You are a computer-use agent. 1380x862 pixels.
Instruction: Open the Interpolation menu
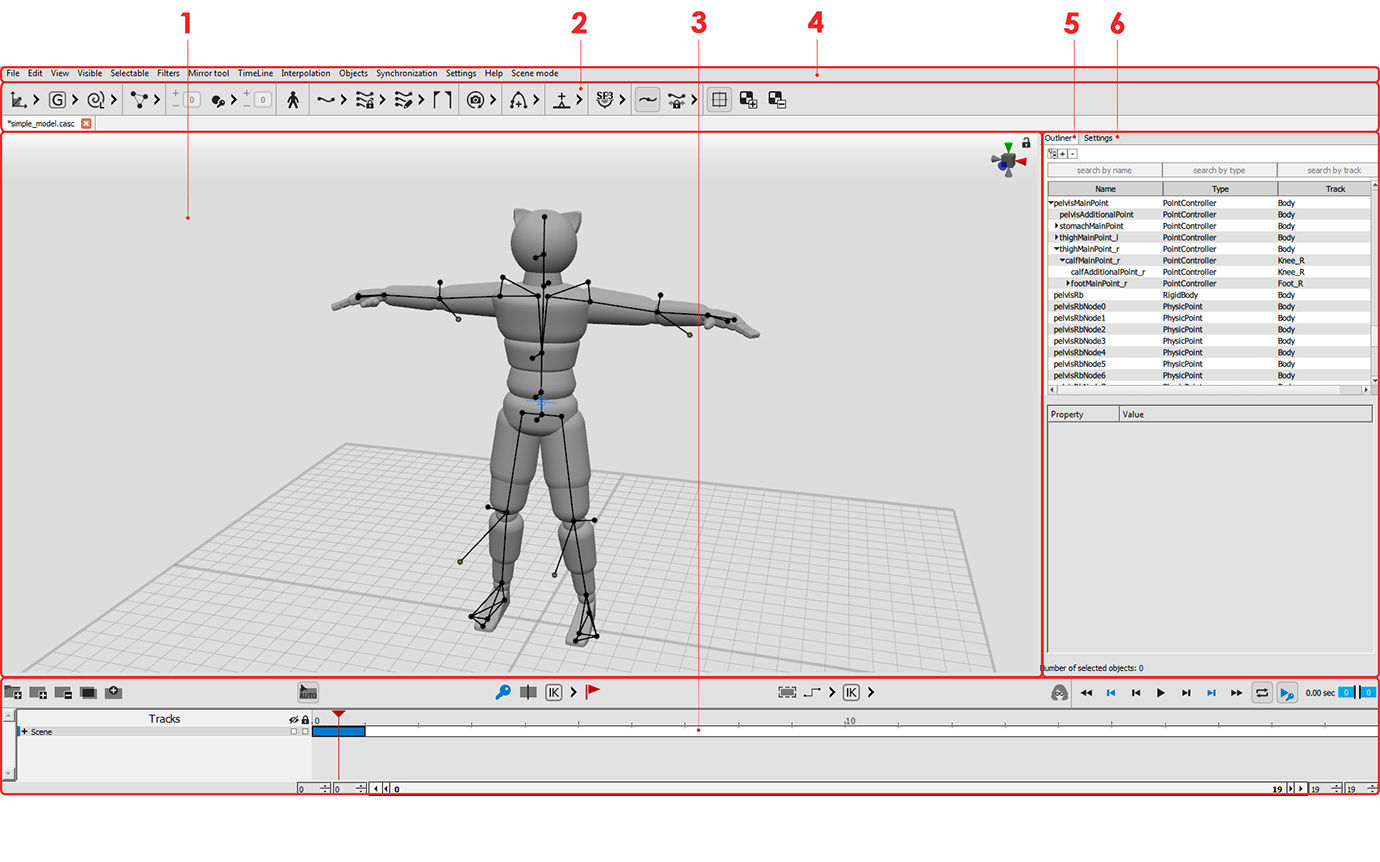click(x=305, y=73)
